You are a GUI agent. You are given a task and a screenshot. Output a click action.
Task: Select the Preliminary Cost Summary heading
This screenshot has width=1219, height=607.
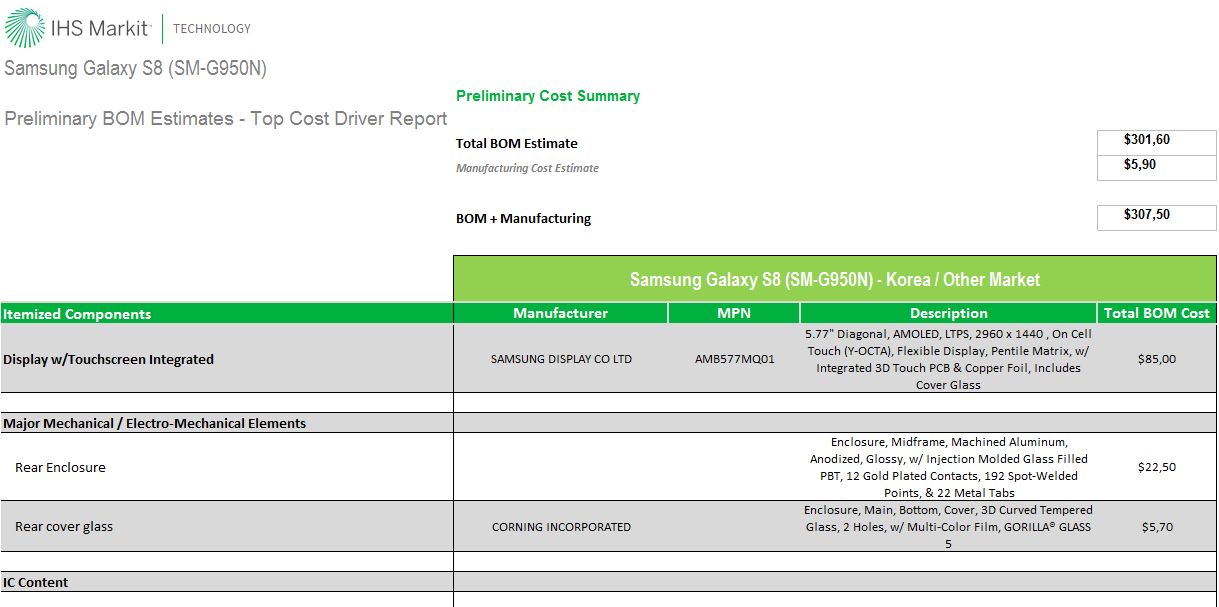coord(548,96)
